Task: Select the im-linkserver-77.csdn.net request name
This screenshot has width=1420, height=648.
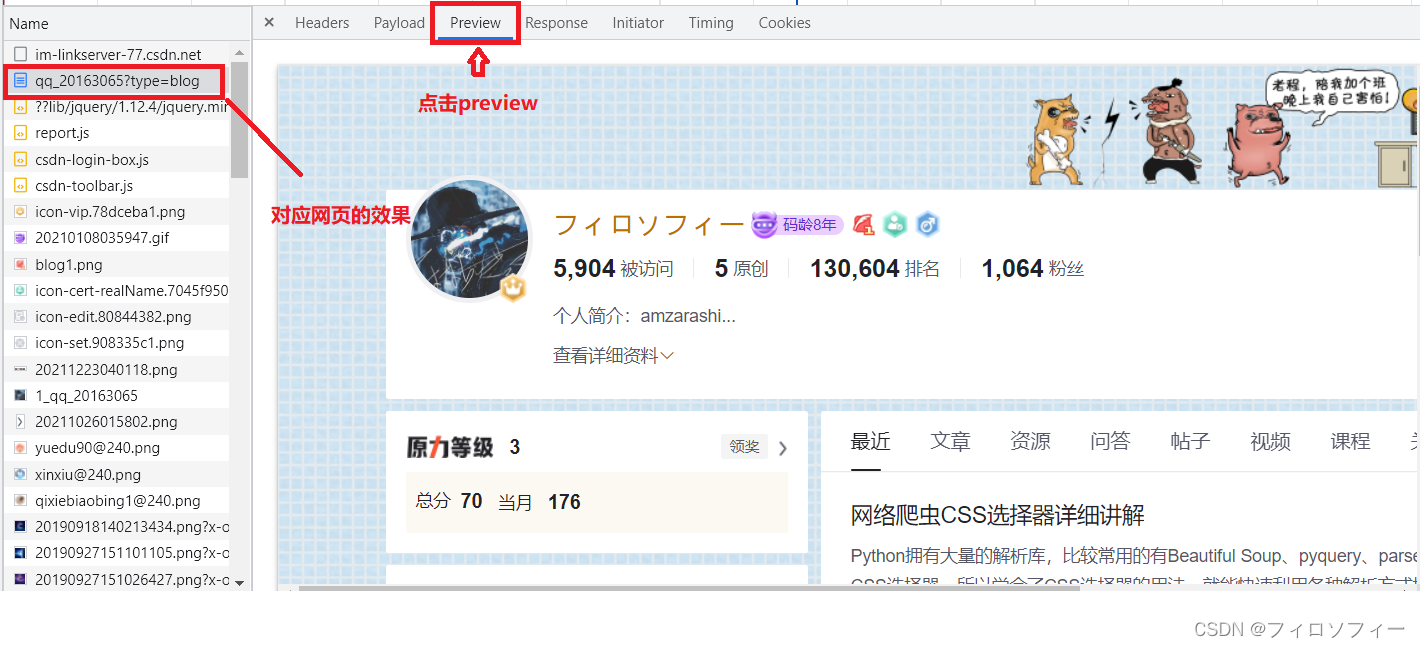Action: tap(118, 54)
